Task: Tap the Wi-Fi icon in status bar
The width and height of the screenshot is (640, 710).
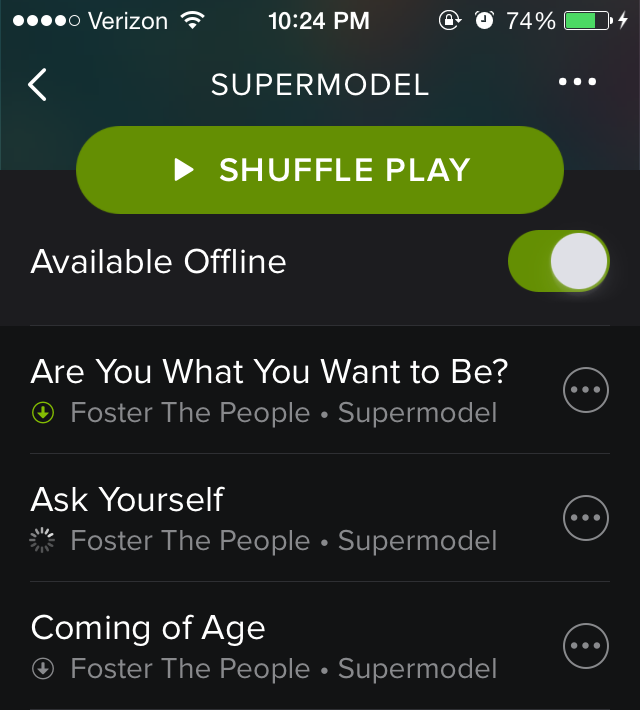Action: pyautogui.click(x=190, y=20)
